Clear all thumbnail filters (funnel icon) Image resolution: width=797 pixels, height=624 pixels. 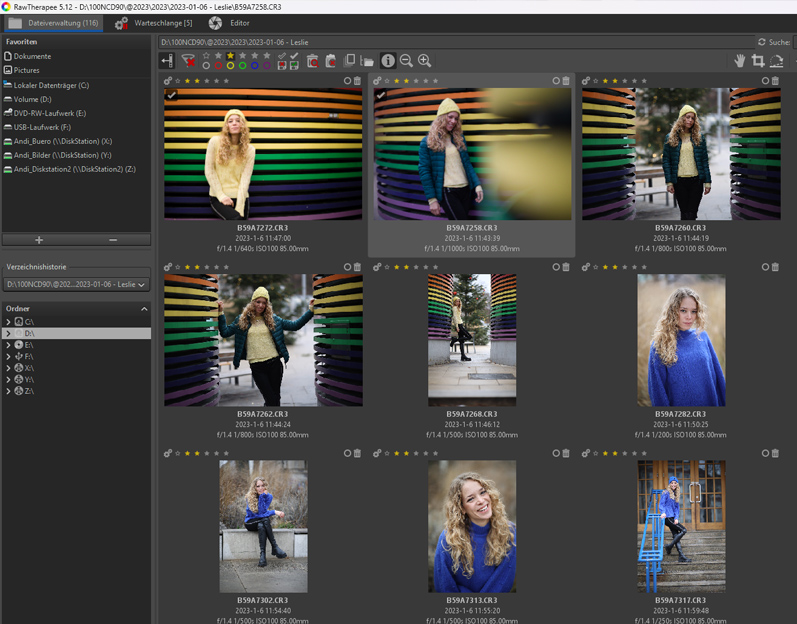[x=188, y=61]
